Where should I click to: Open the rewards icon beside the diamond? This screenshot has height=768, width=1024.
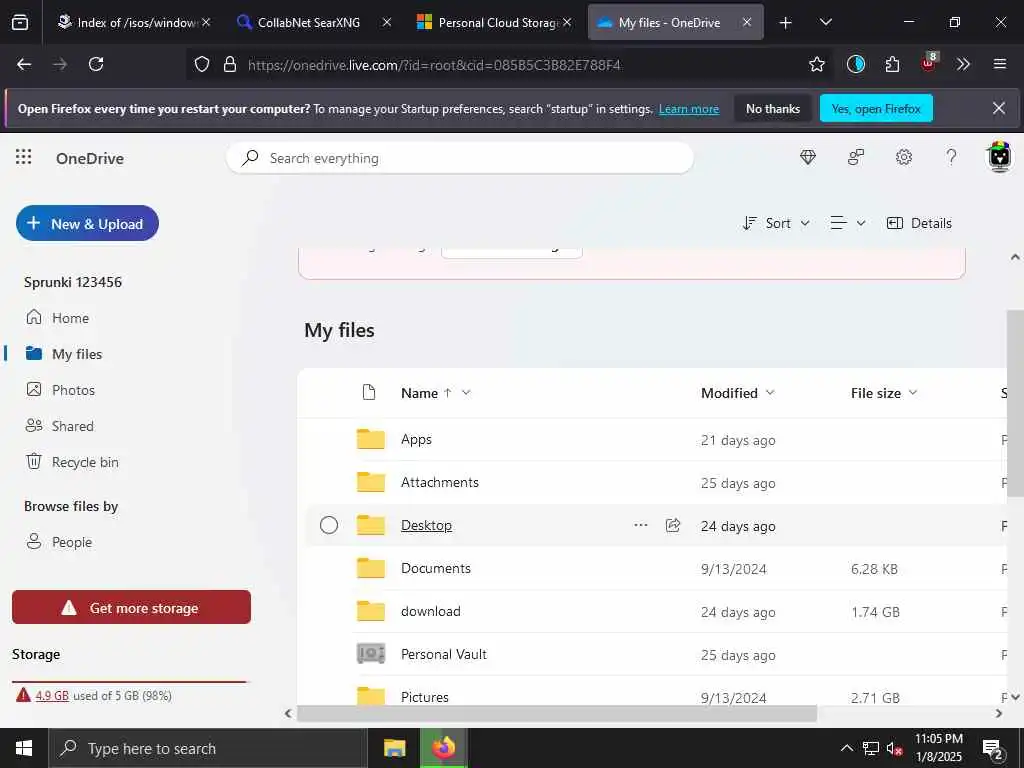point(856,157)
